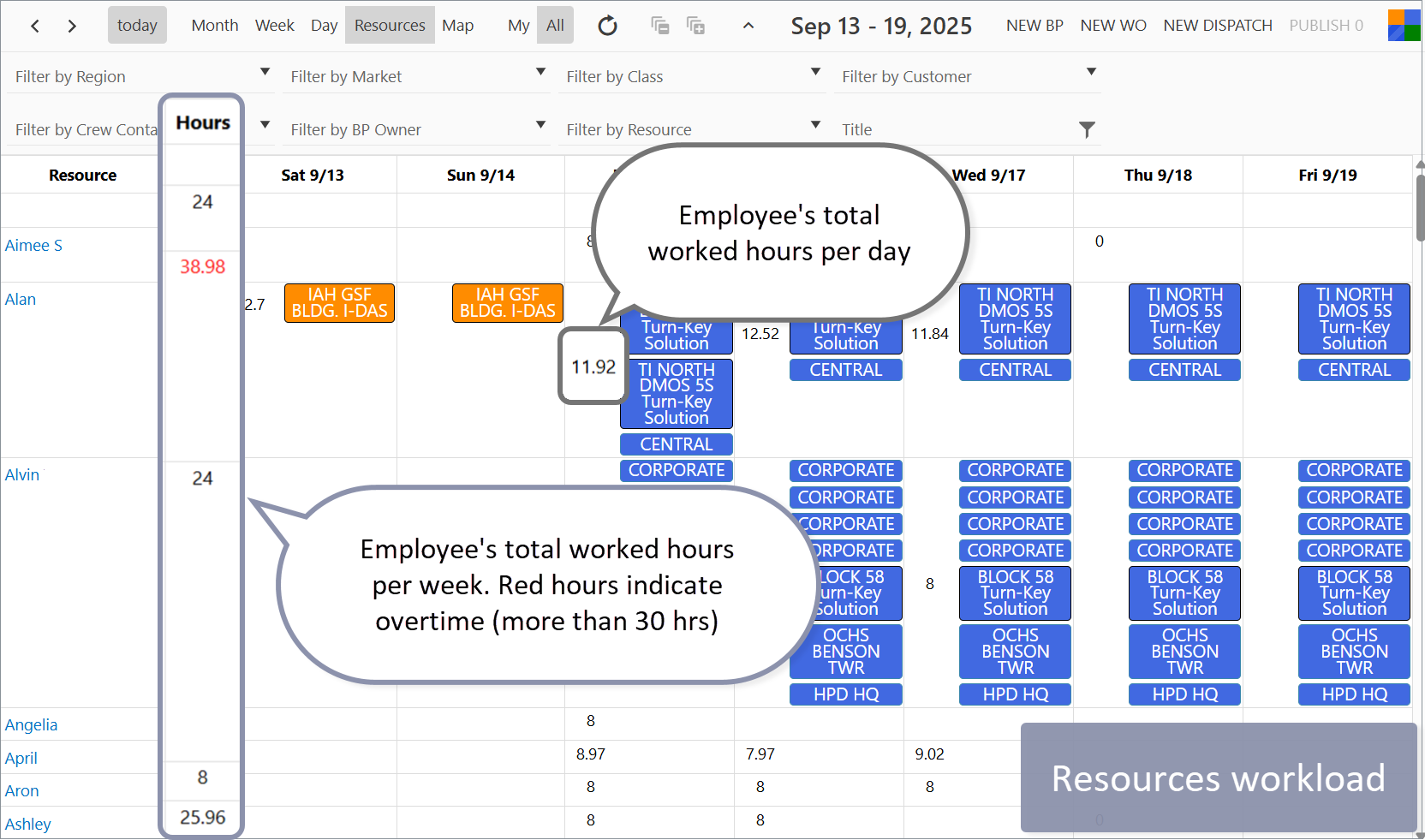Click the vertical scrollbar thumb

[x=1420, y=207]
